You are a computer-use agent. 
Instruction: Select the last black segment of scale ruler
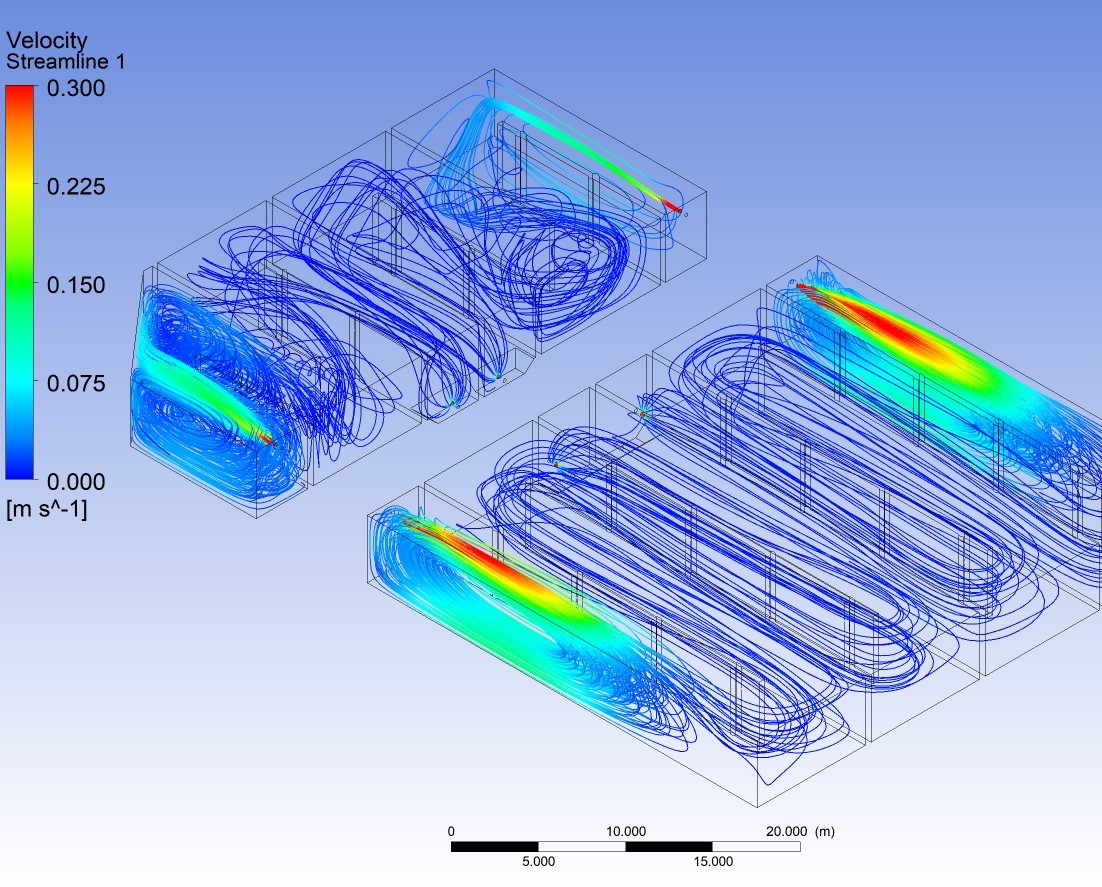pos(668,846)
